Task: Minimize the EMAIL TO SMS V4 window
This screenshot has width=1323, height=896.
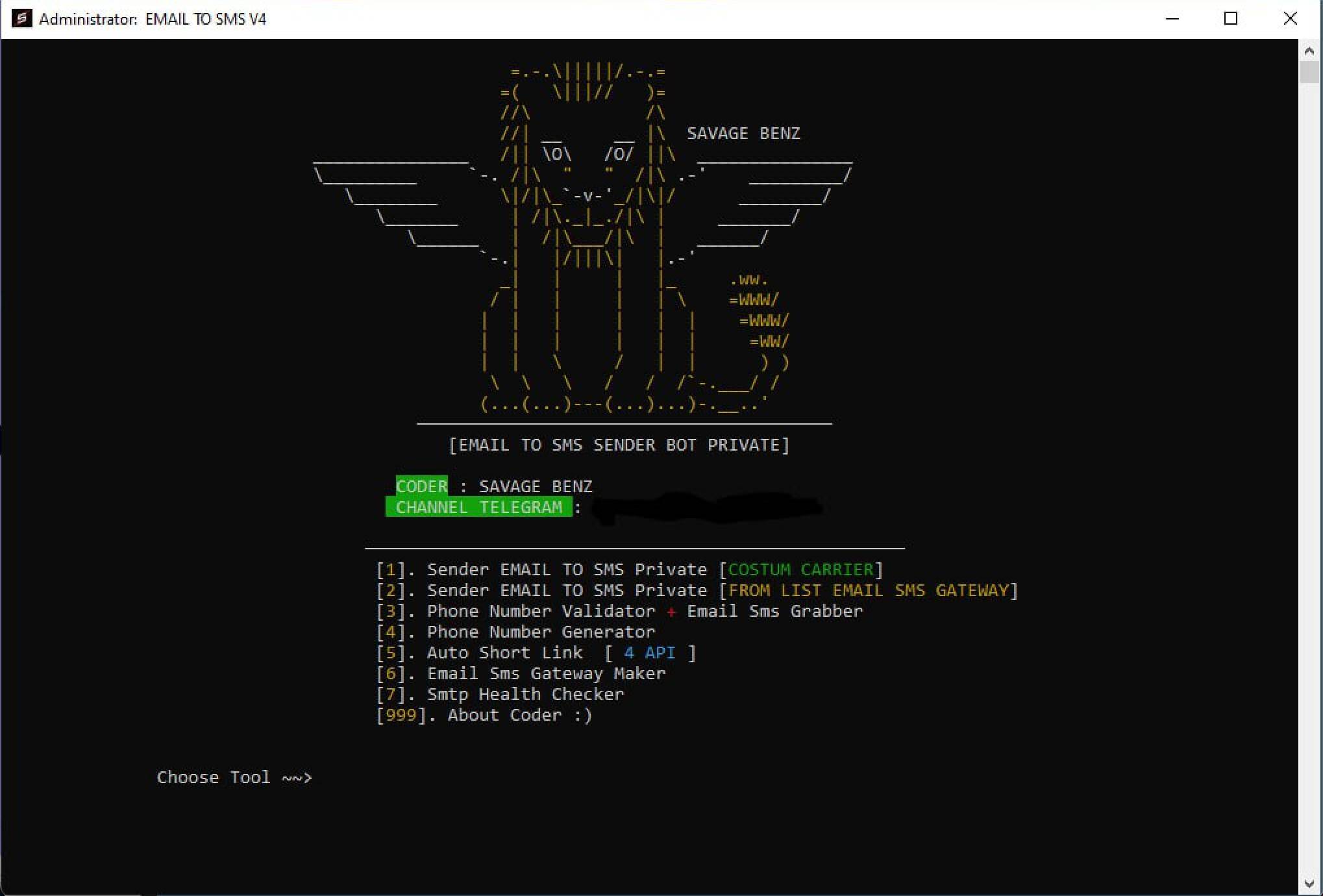Action: point(1172,19)
